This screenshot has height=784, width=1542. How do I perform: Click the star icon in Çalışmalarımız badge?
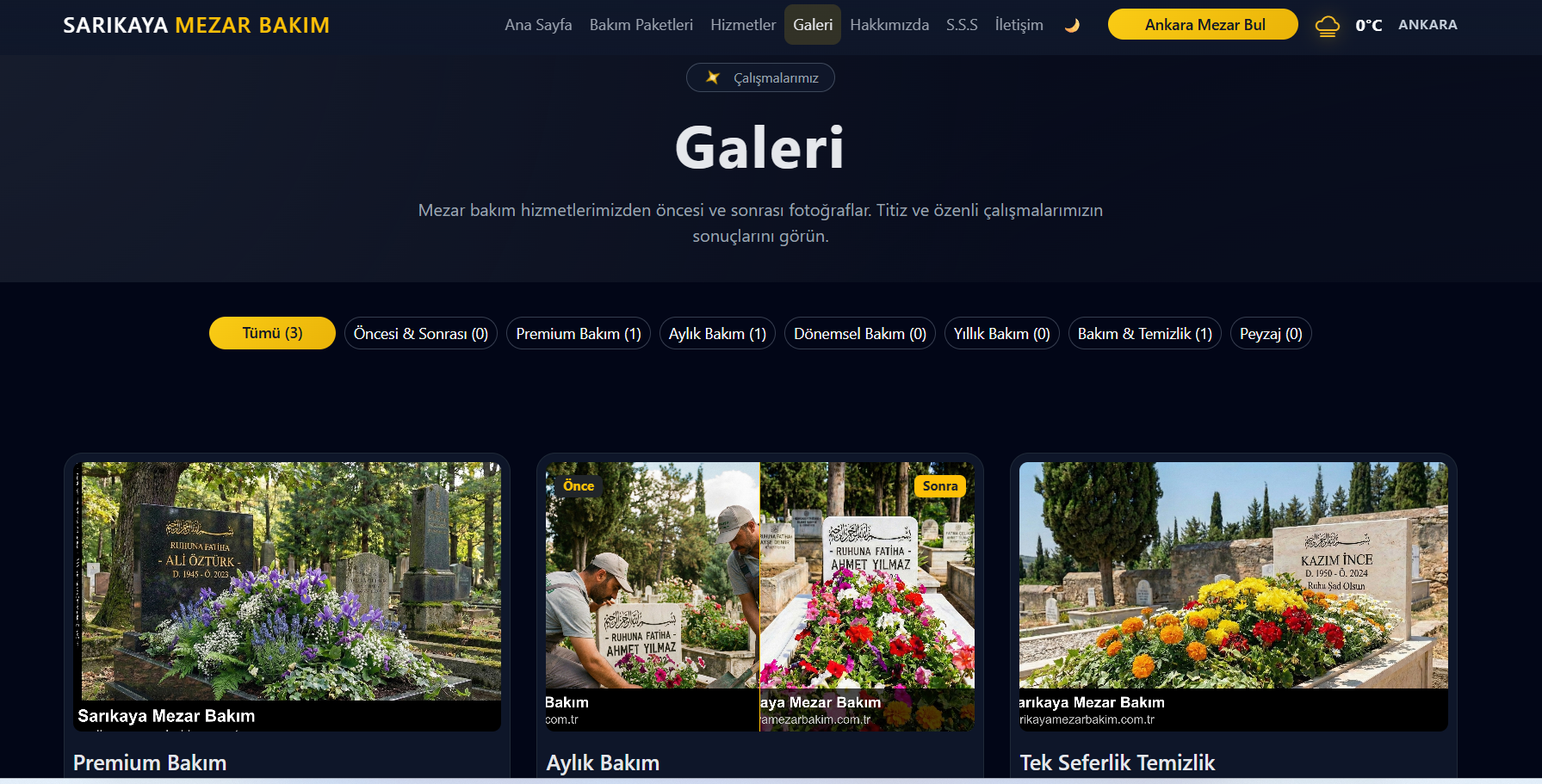[712, 77]
